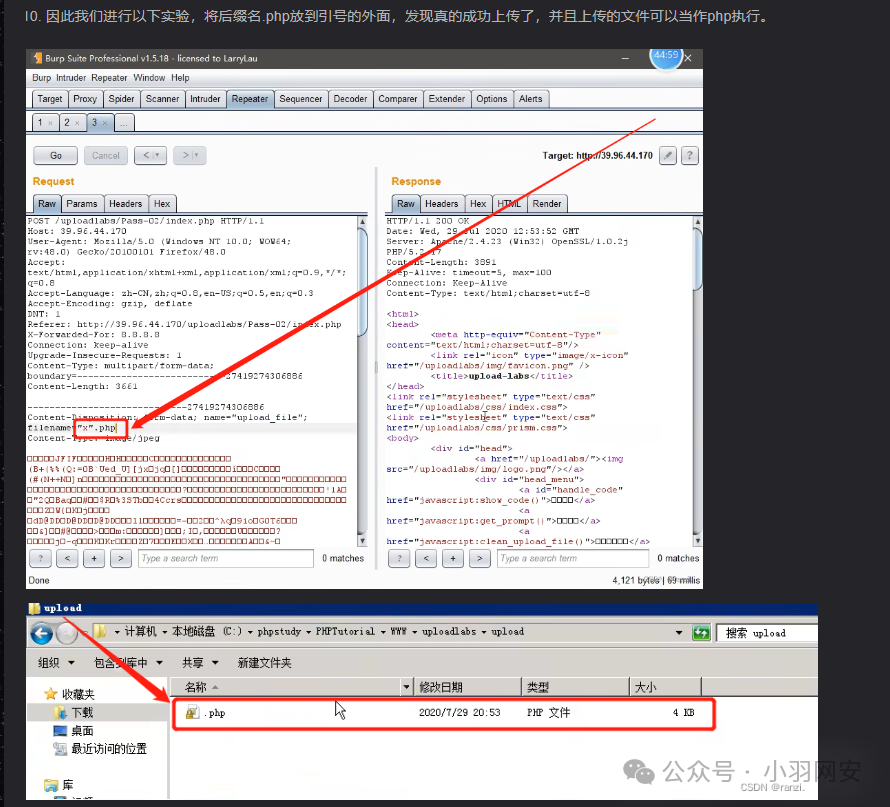Open Request Hex tab
Image resolution: width=890 pixels, height=807 pixels.
pyautogui.click(x=162, y=204)
